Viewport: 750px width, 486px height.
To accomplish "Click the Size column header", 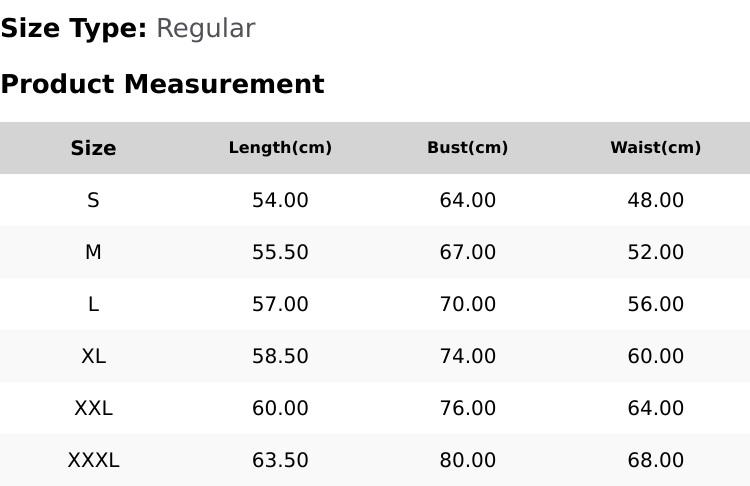I will pyautogui.click(x=93, y=148).
